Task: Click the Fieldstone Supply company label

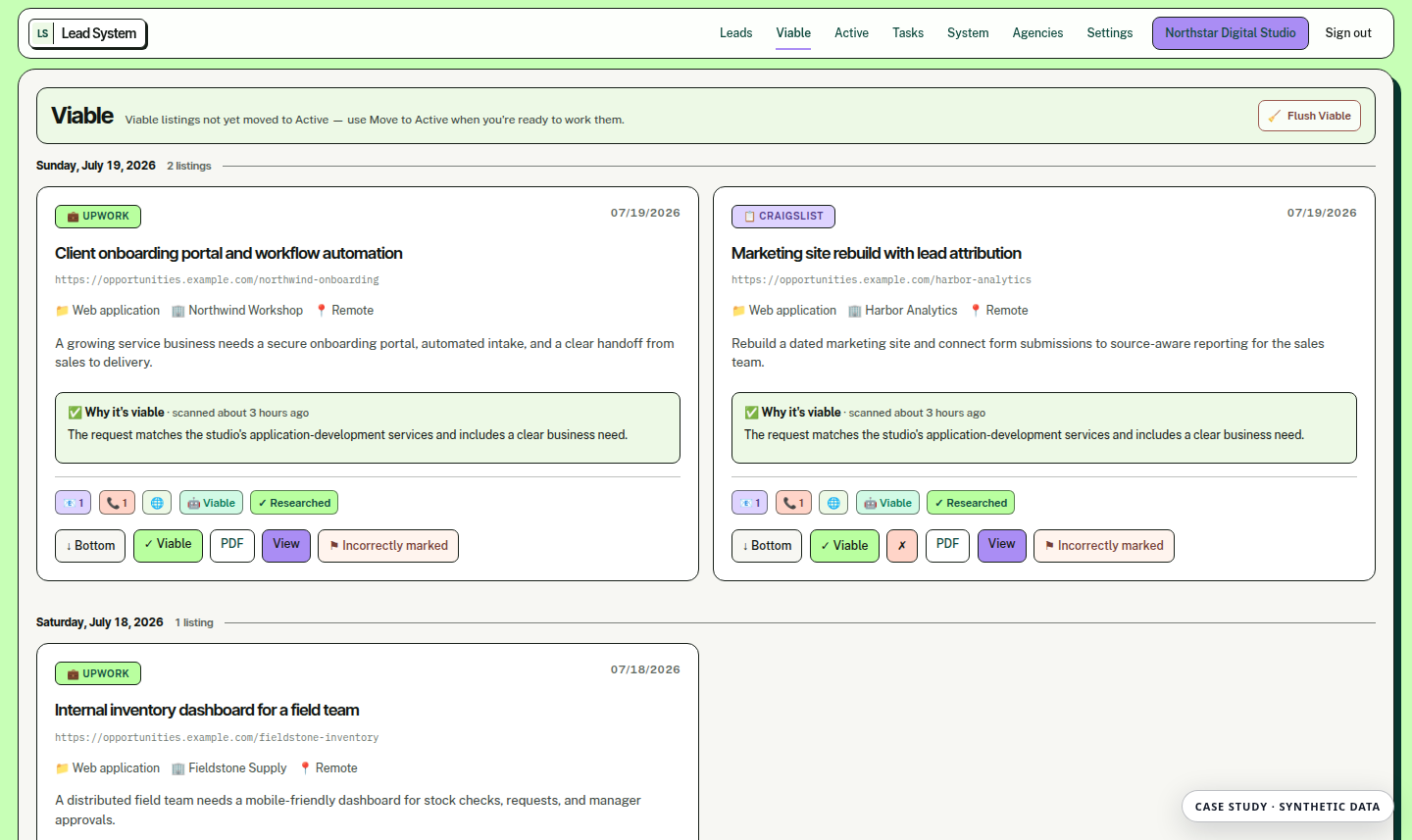Action: tap(229, 768)
